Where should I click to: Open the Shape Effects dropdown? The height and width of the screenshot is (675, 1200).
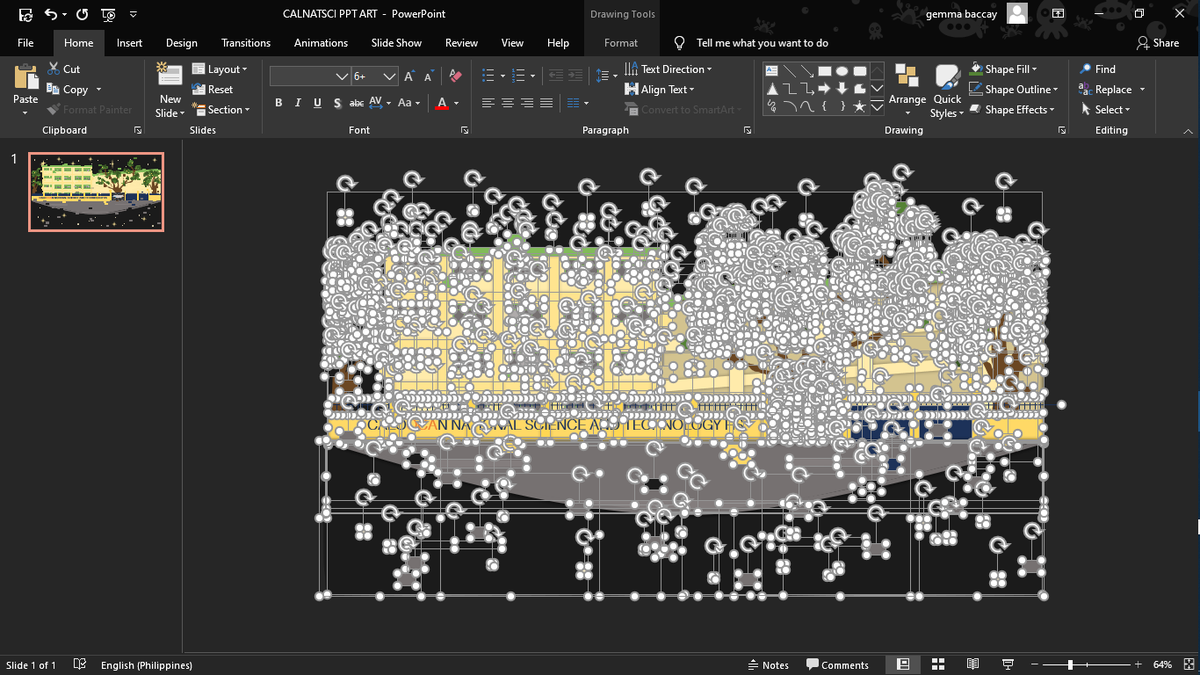[1011, 110]
